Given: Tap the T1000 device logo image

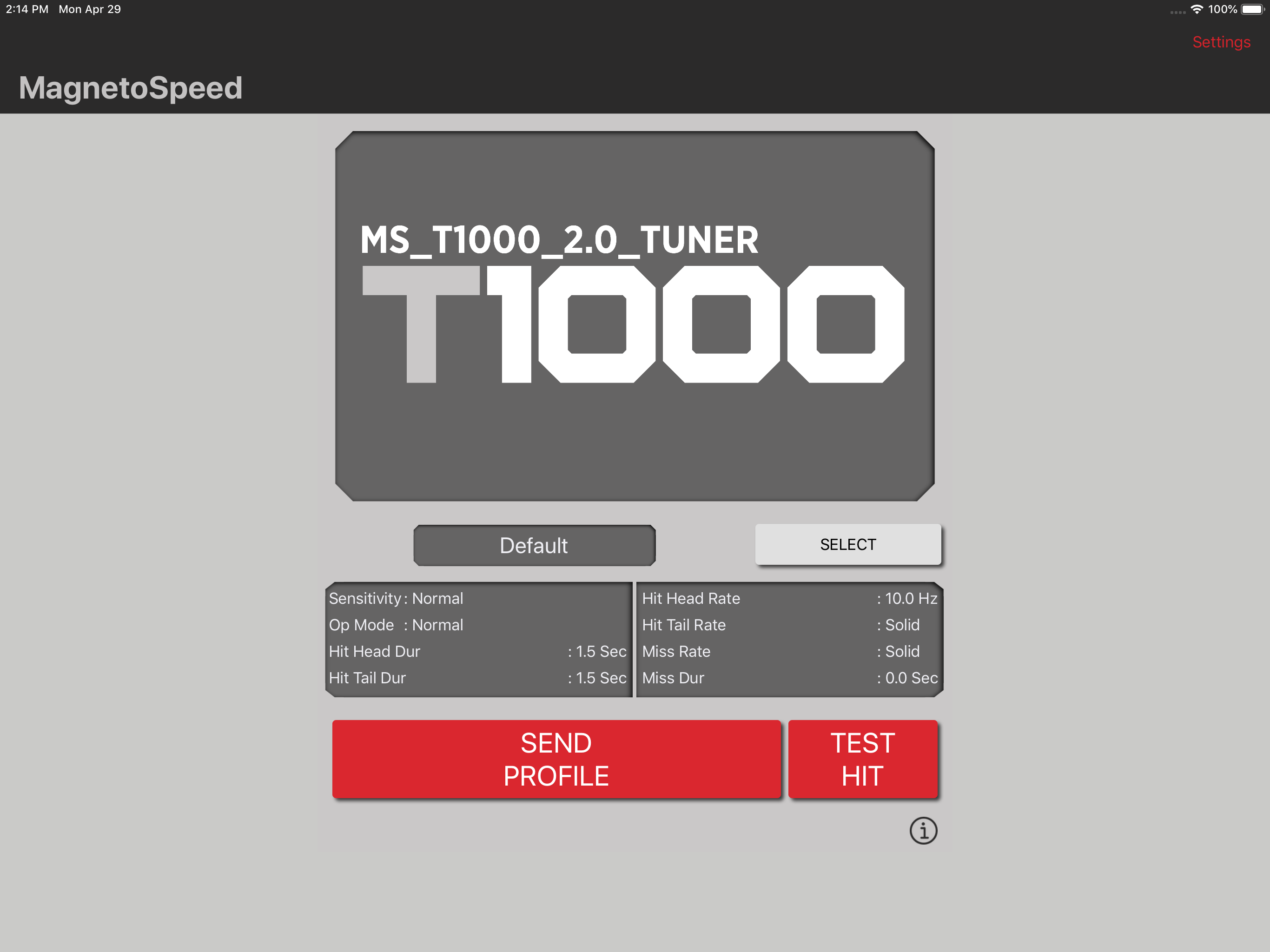Looking at the screenshot, I should [x=633, y=324].
